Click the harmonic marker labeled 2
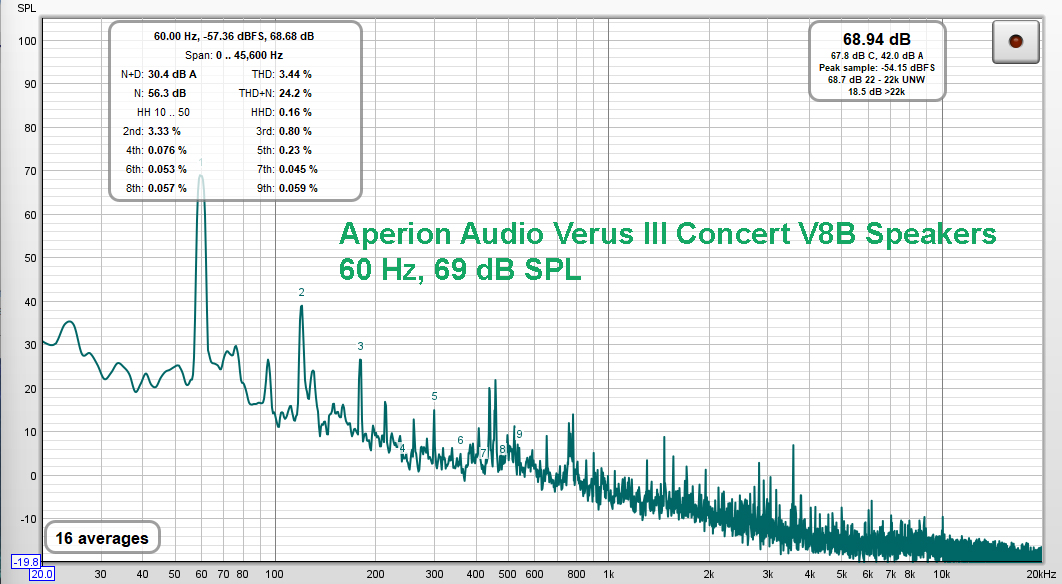 coord(301,293)
